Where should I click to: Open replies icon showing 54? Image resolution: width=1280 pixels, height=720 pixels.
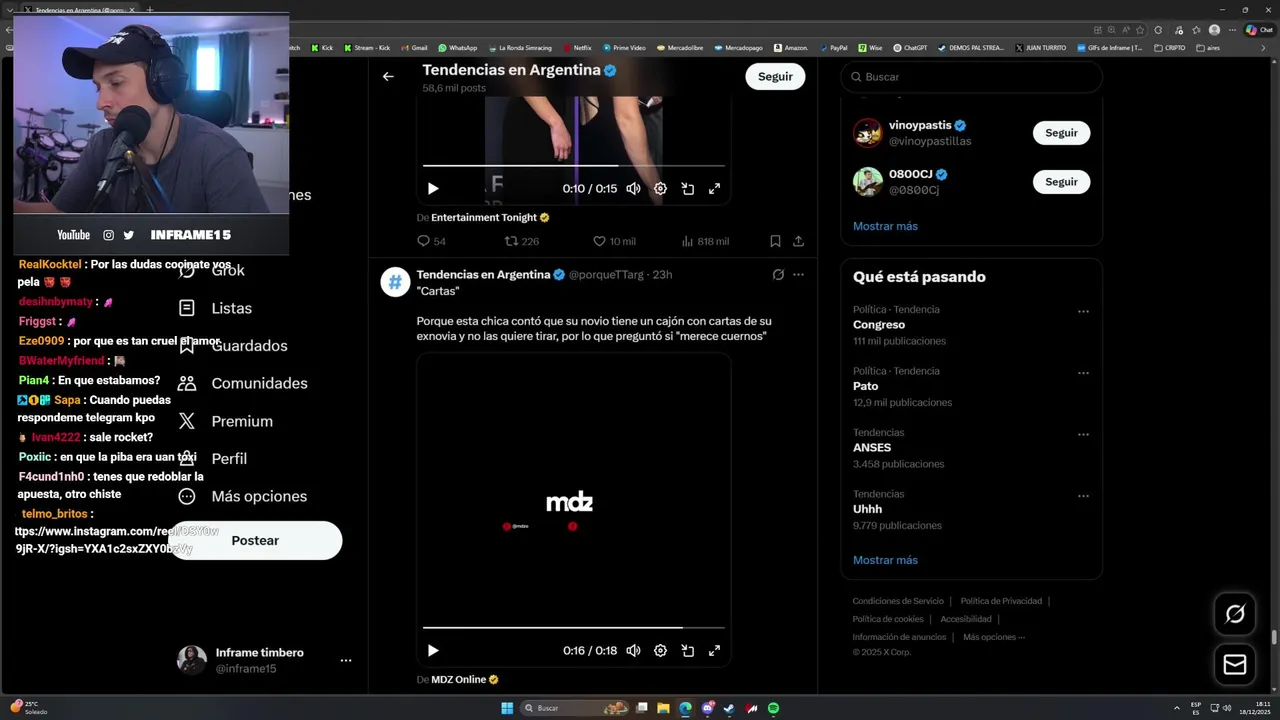431,241
